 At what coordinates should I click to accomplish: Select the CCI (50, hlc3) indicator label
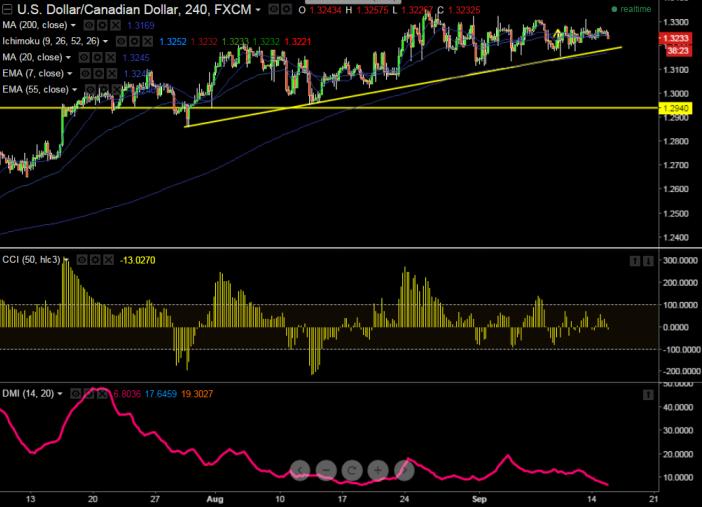tap(31, 260)
